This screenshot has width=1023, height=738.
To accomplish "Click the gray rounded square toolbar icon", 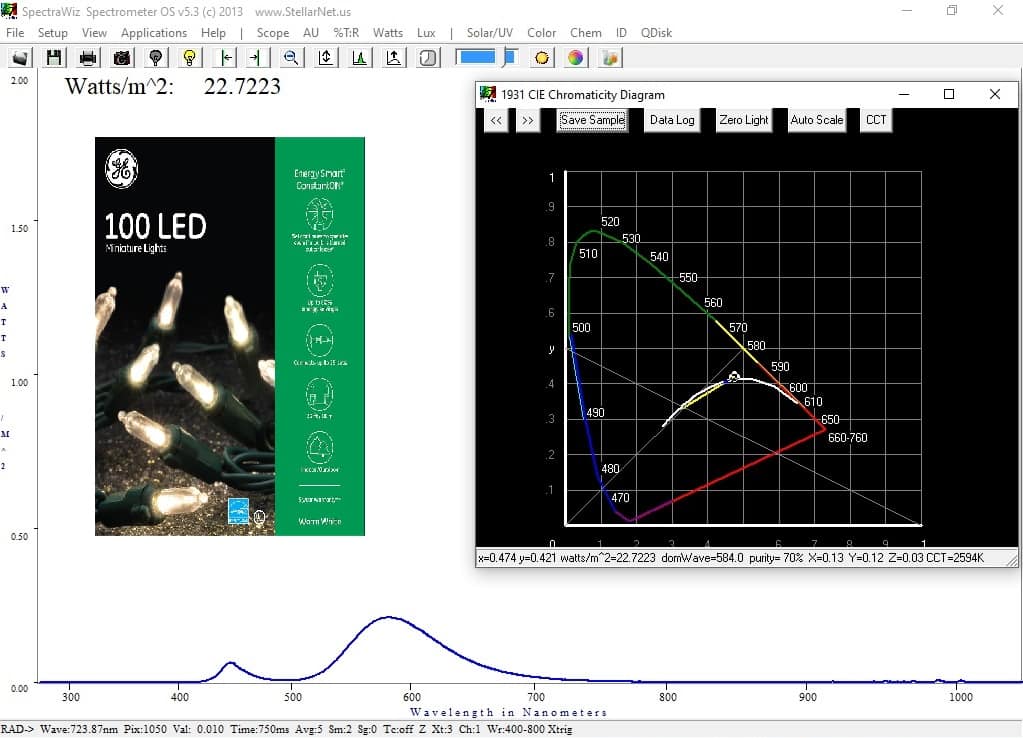I will click(x=428, y=57).
